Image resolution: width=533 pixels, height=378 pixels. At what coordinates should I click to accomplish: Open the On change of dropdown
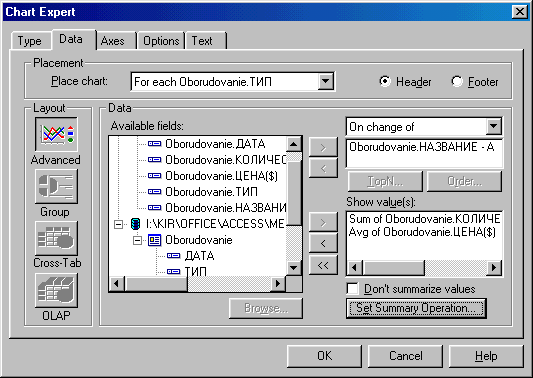[494, 126]
